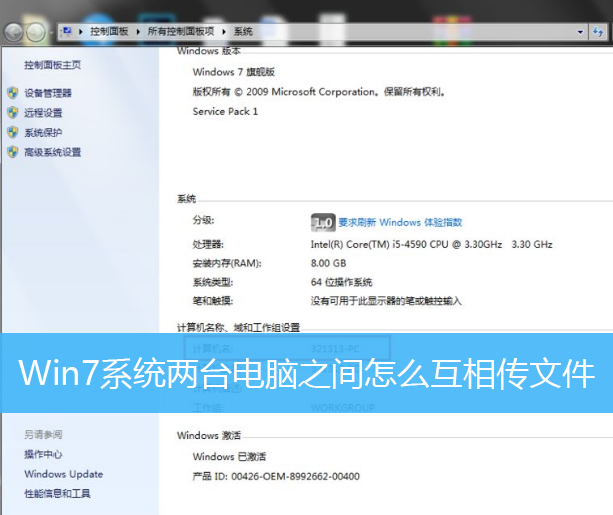Expand arrow before 所有控制面板项 breadcrumb

click(x=138, y=32)
